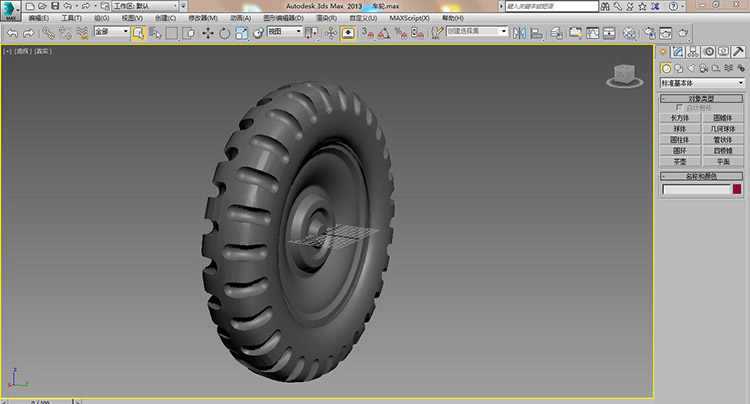Open the 全部 selection filter dropdown
The width and height of the screenshot is (750, 404).
112,32
